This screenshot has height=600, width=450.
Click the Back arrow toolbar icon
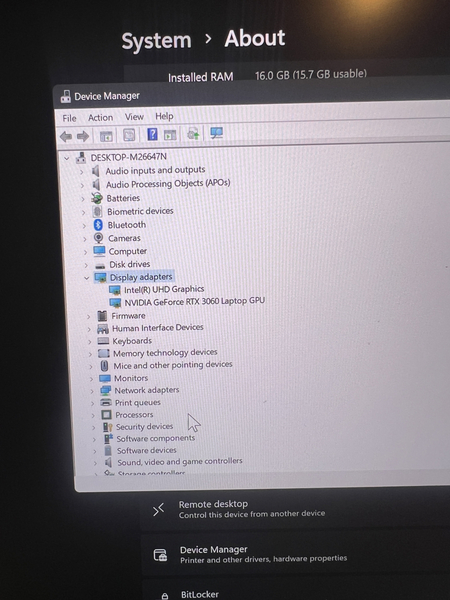click(x=66, y=136)
